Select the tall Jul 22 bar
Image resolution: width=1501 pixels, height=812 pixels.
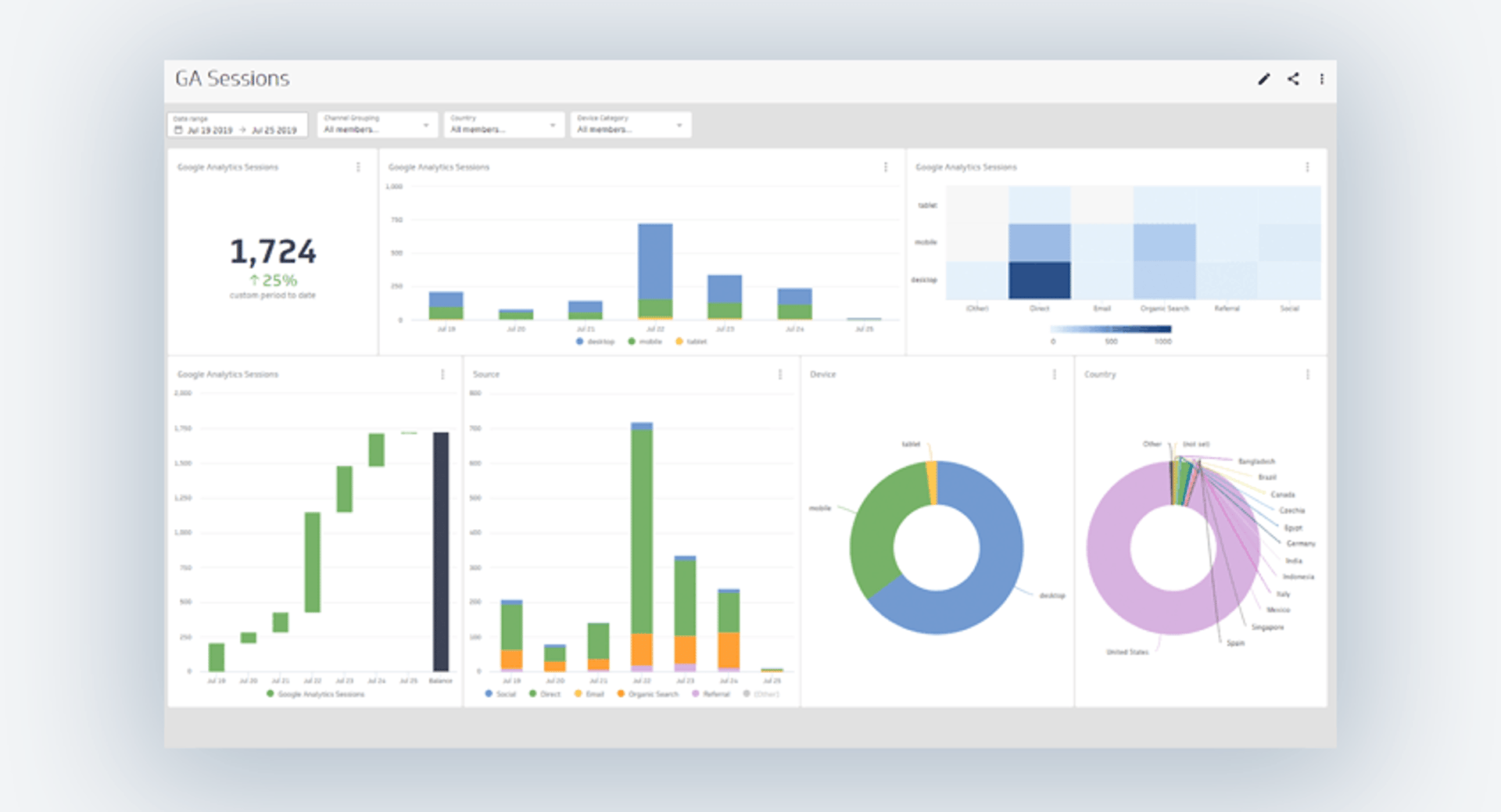tap(657, 270)
